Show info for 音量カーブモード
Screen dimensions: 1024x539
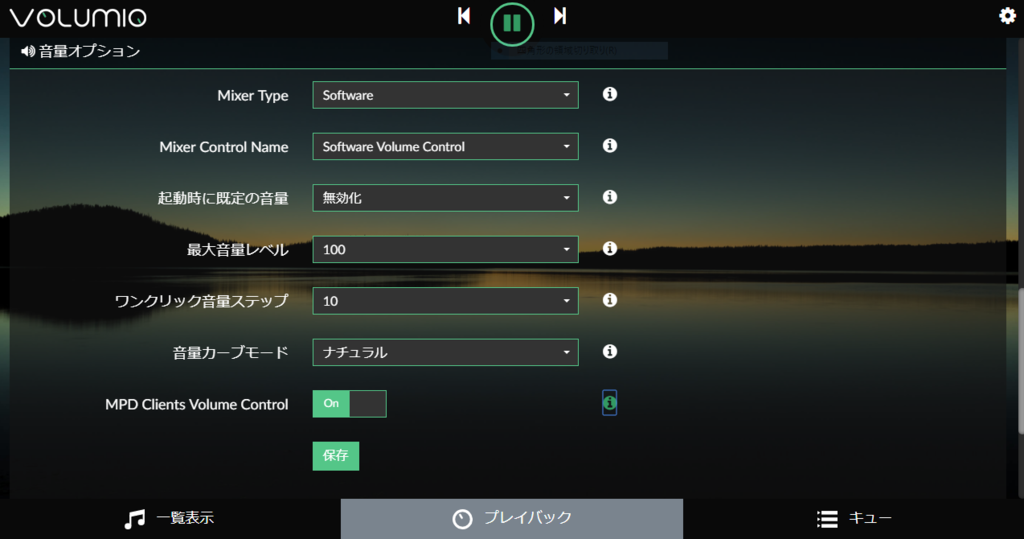pos(609,351)
